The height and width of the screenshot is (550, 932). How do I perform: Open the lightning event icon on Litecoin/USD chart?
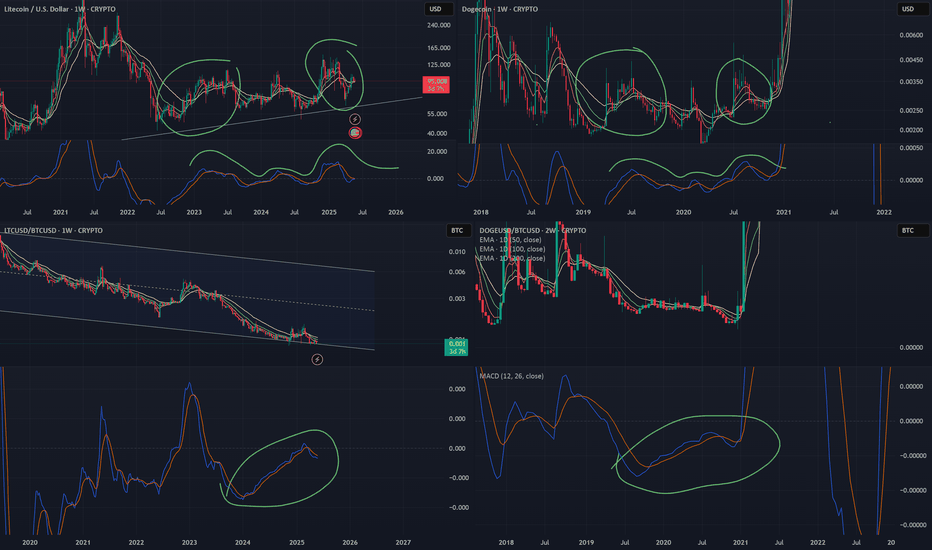pos(354,120)
